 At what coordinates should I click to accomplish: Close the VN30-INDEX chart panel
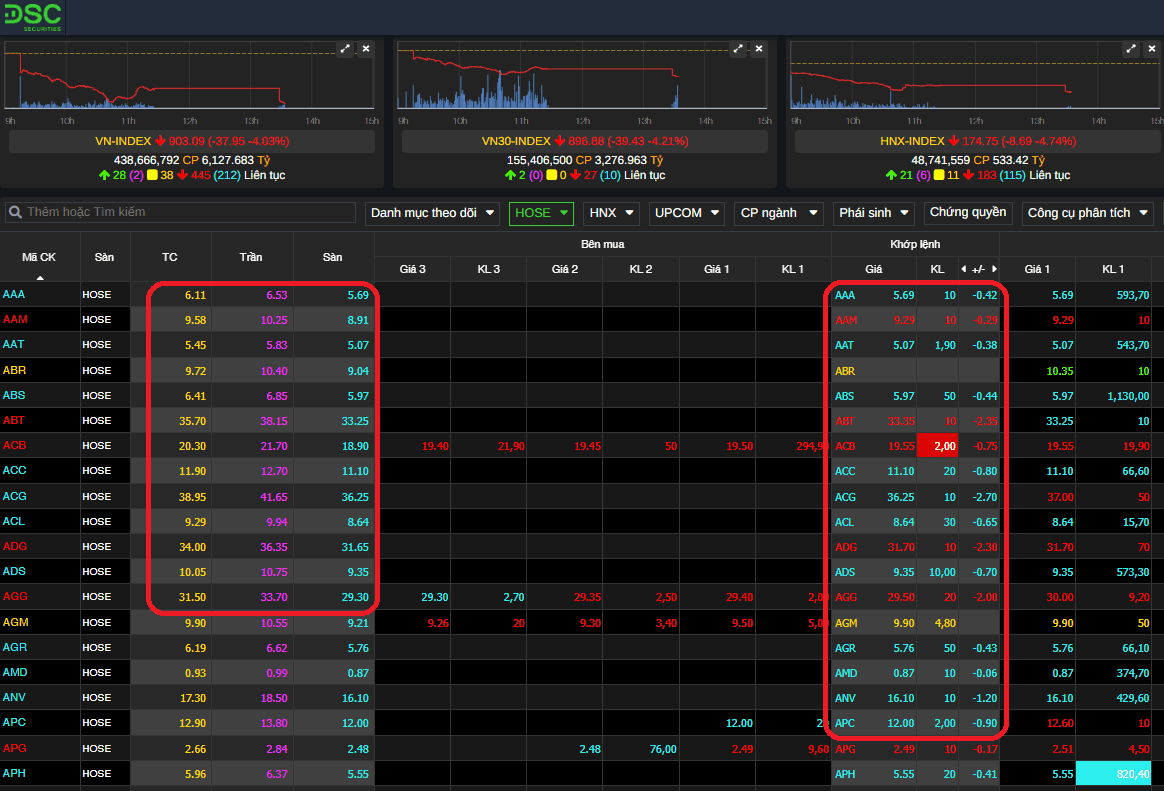(759, 49)
